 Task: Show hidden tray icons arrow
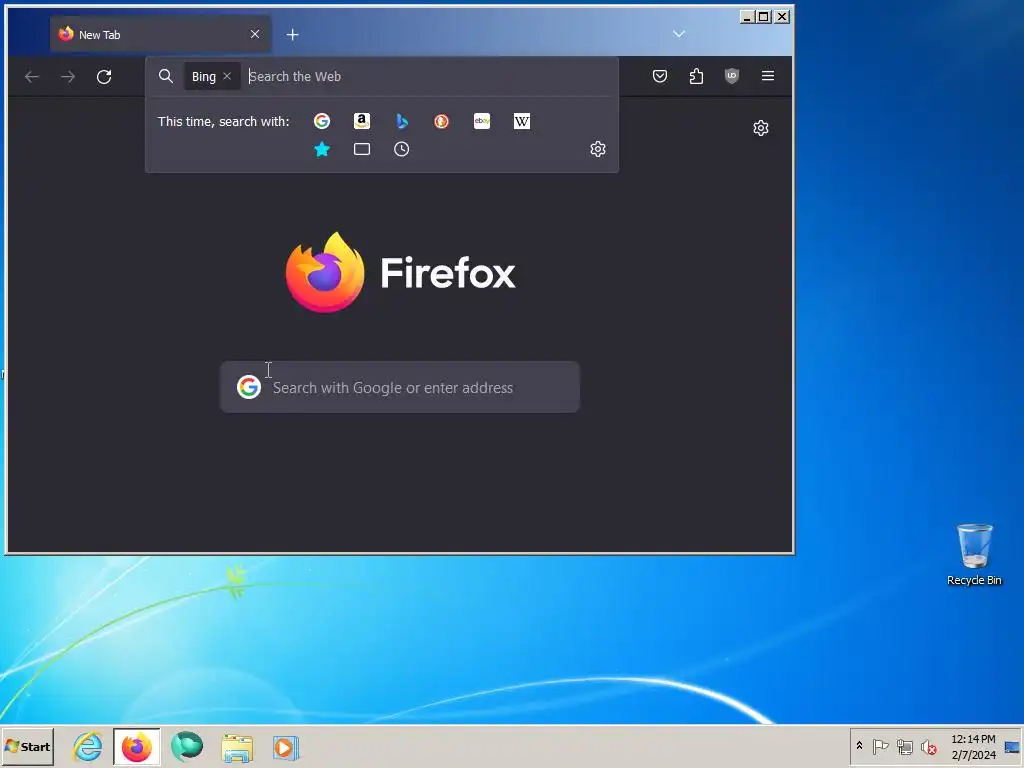859,746
